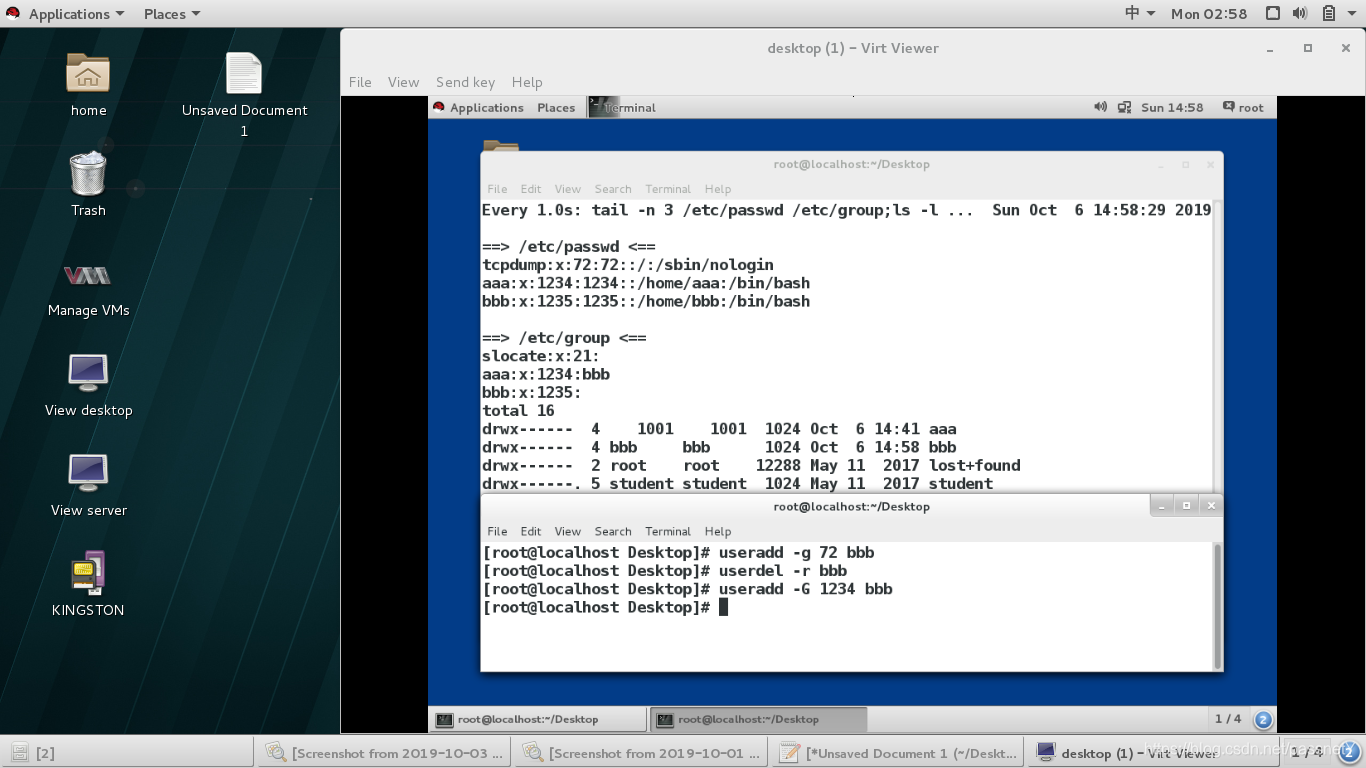
Task: Open Search menu in the lower terminal
Action: (613, 531)
